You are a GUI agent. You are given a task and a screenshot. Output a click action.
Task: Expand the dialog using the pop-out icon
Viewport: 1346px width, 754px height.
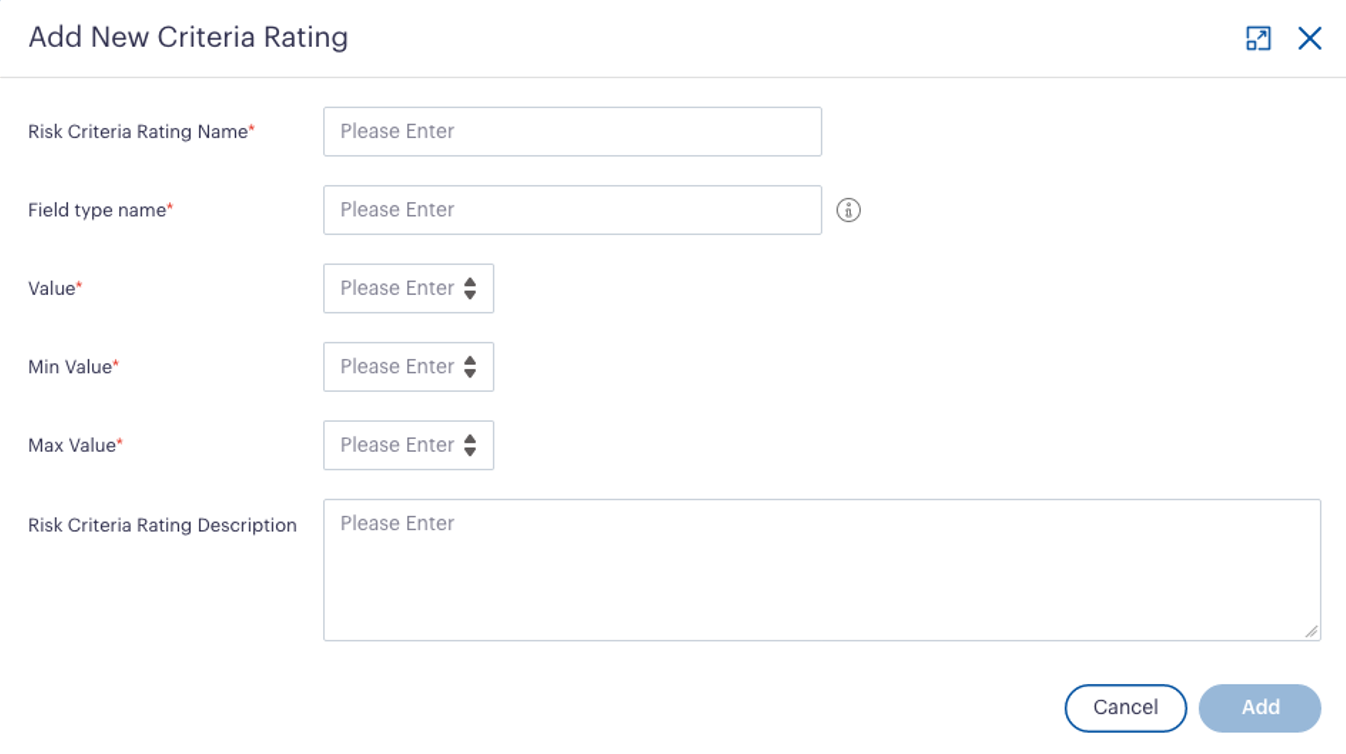[1258, 38]
